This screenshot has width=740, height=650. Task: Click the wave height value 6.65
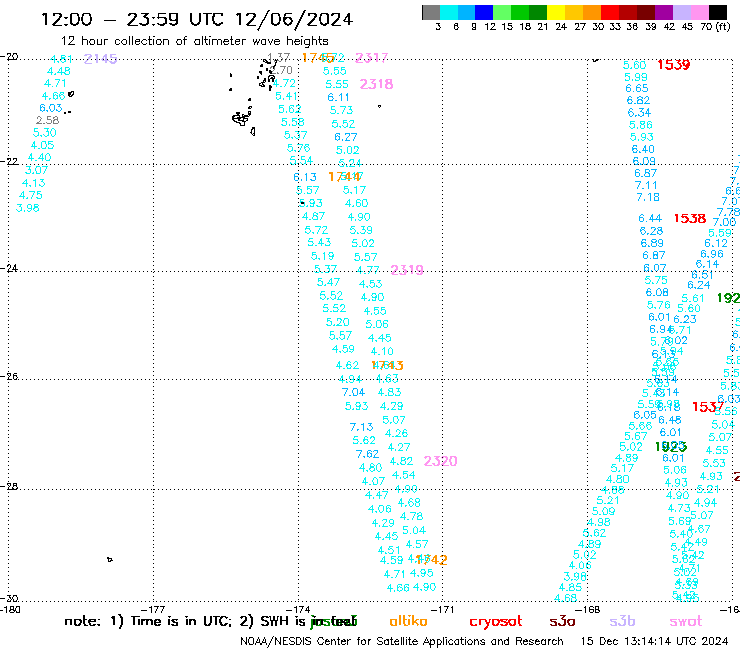click(x=637, y=89)
